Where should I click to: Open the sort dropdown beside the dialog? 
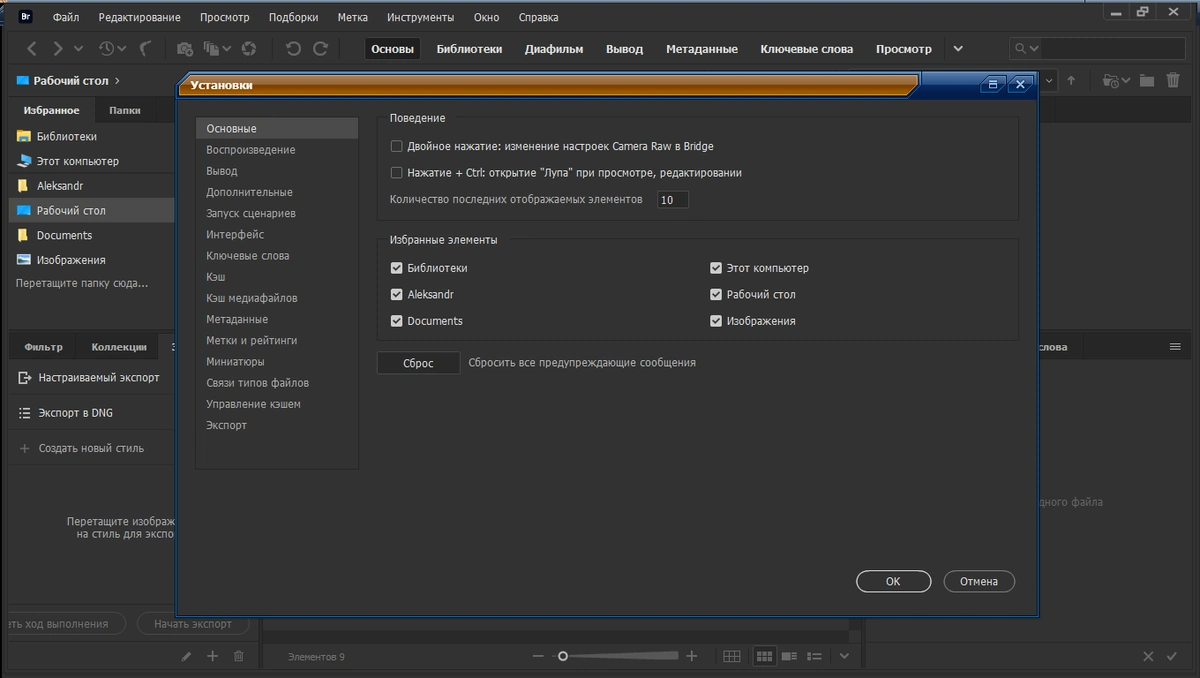[1048, 81]
